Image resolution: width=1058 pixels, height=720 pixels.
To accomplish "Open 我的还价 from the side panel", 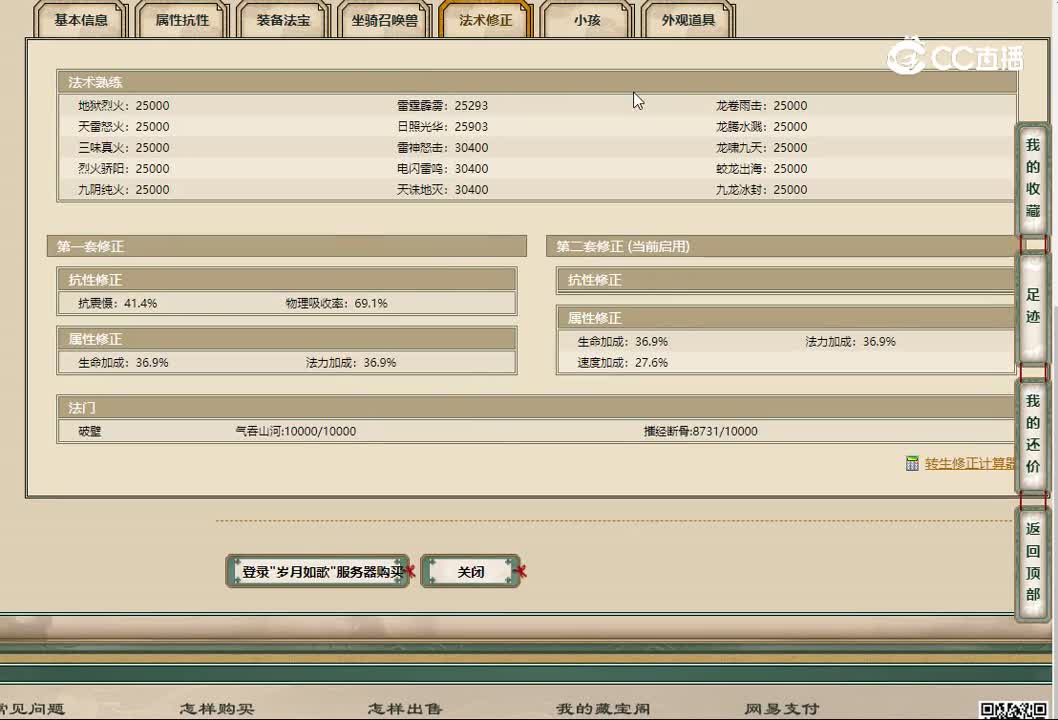I will point(1033,434).
